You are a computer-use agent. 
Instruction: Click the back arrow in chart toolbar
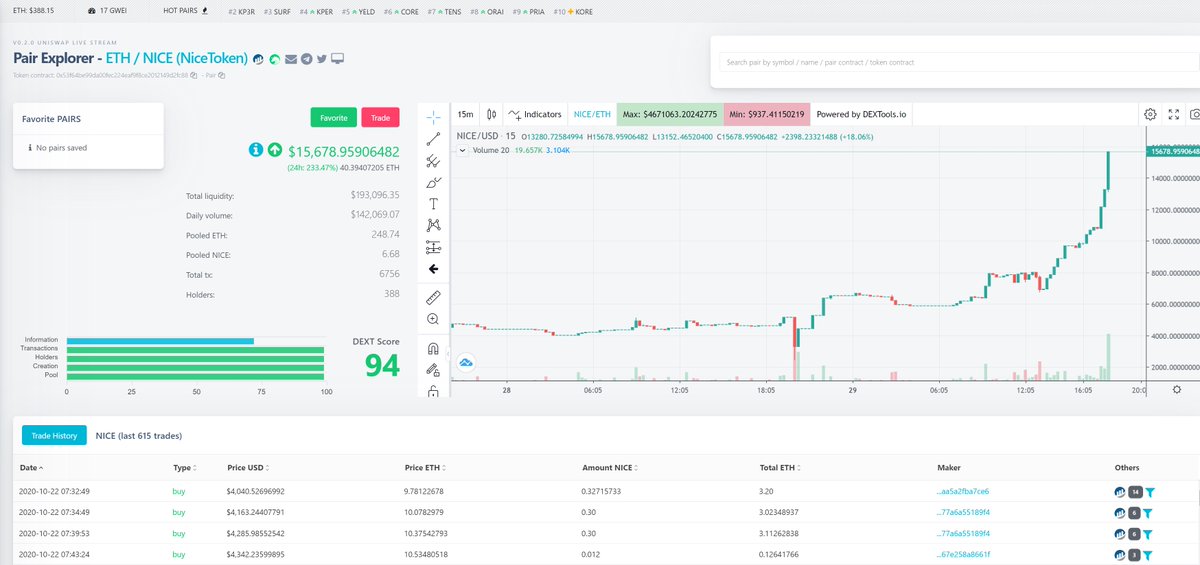433,269
